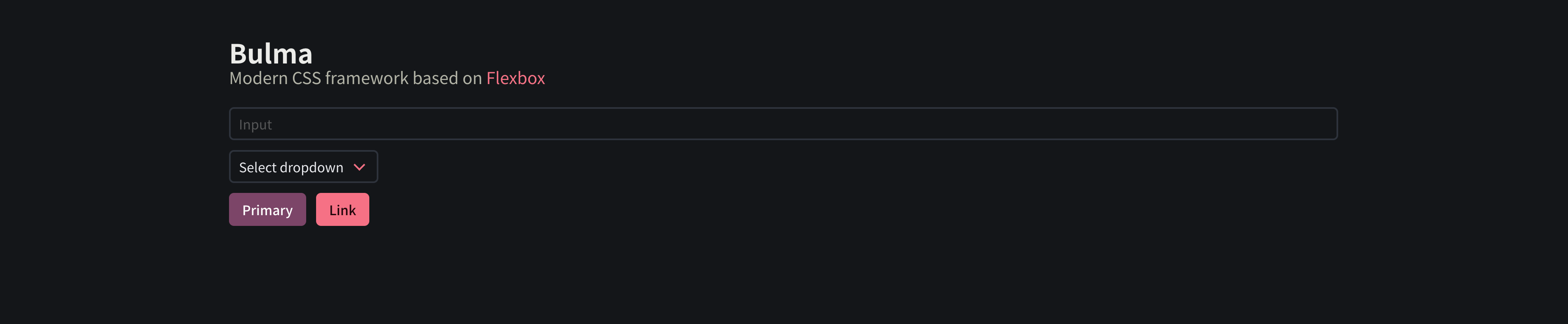Screen dimensions: 1568x324
Task: Click the Bulma title heading
Action: pos(271,54)
